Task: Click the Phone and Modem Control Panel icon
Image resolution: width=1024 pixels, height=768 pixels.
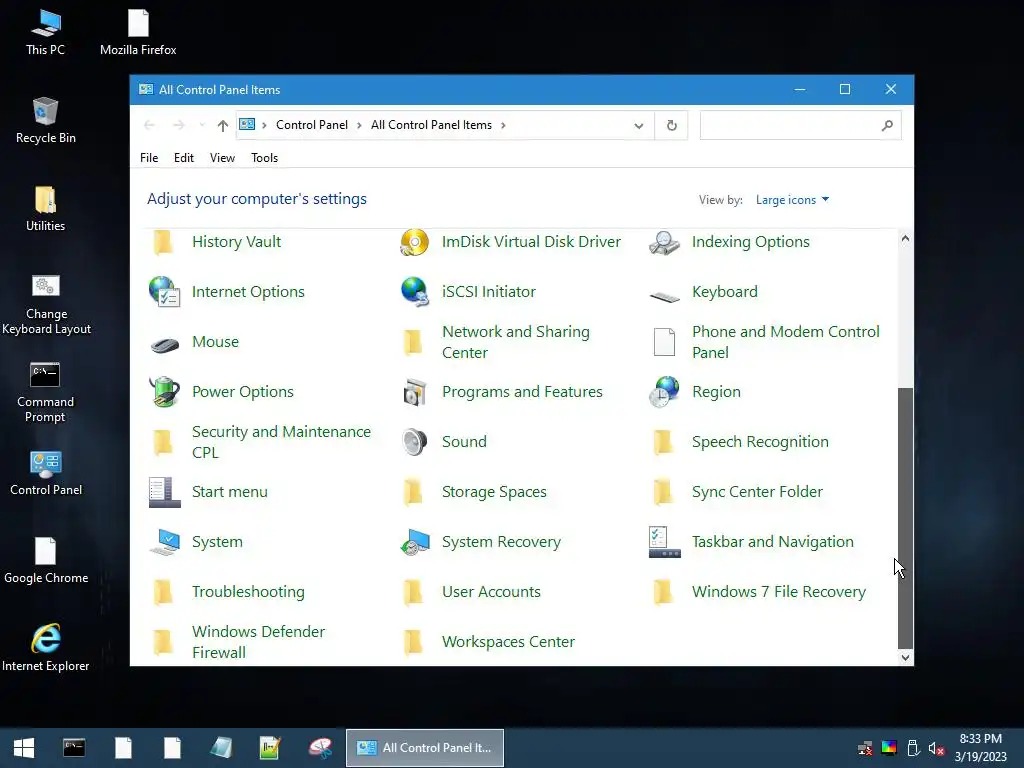Action: point(664,342)
